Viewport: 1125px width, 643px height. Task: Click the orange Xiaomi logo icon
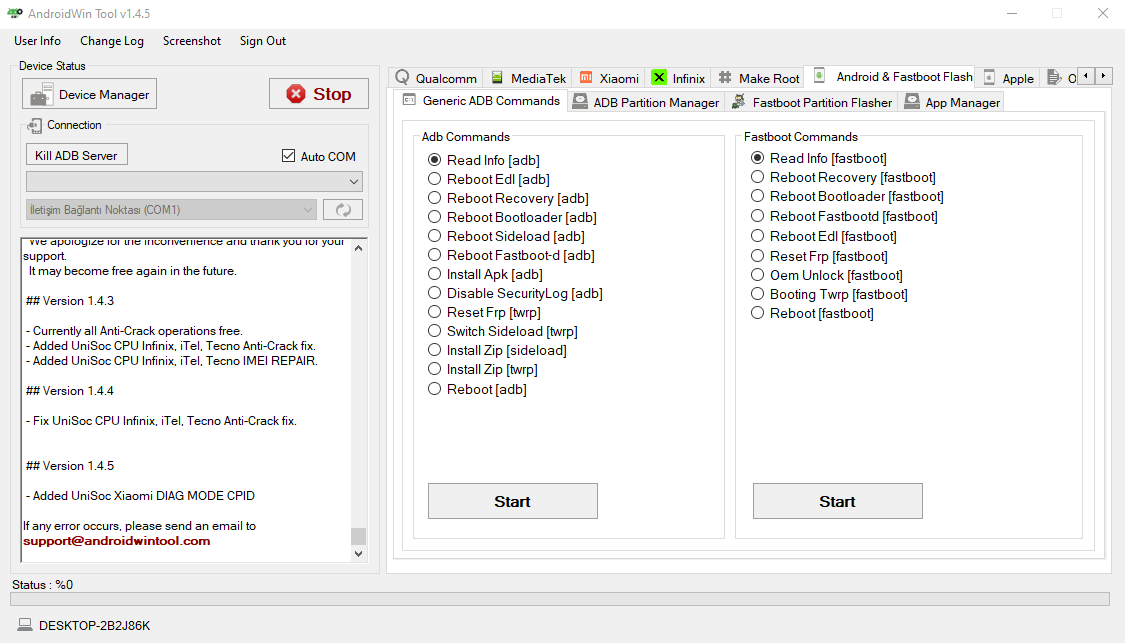coord(586,78)
